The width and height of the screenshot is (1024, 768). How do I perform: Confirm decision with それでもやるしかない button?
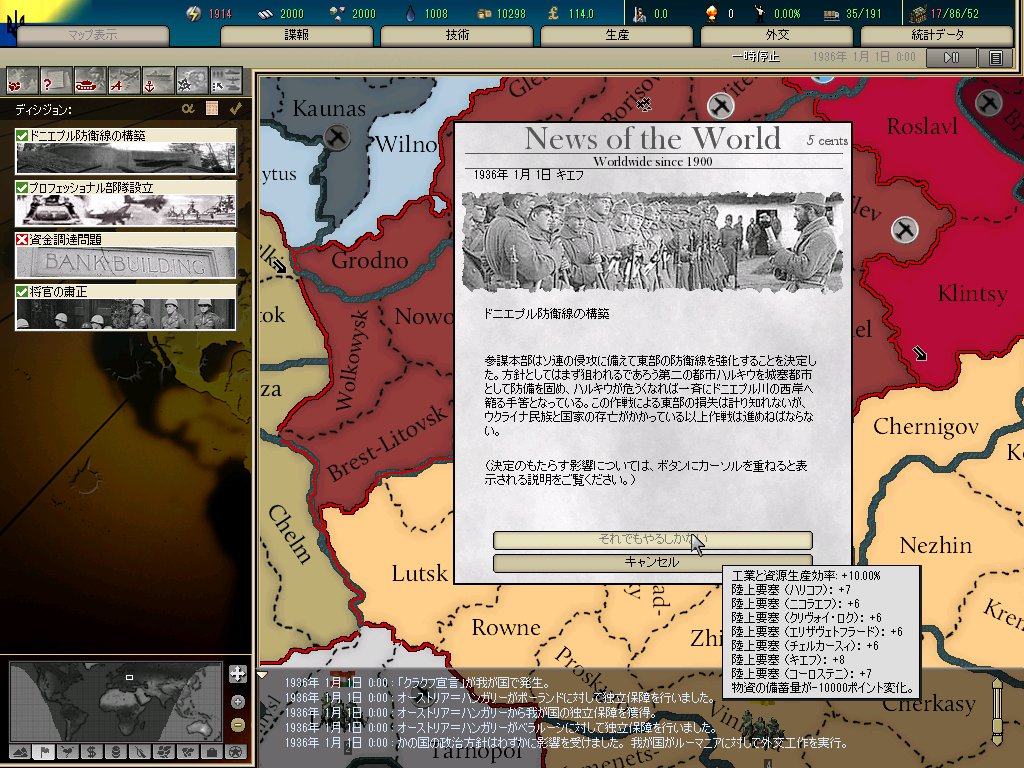tap(652, 540)
